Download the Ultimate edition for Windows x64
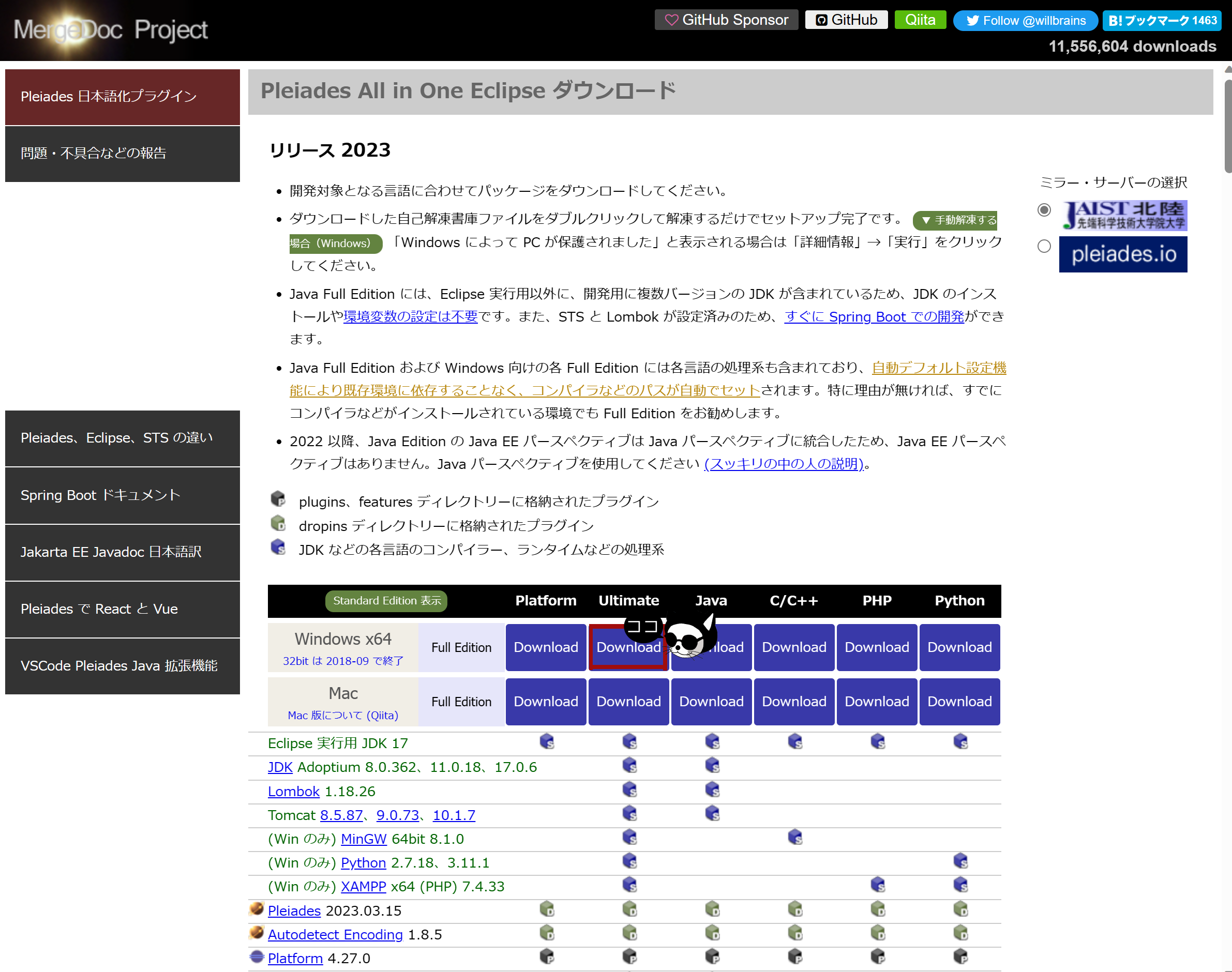Screen dimensions: 1232x972 628,647
